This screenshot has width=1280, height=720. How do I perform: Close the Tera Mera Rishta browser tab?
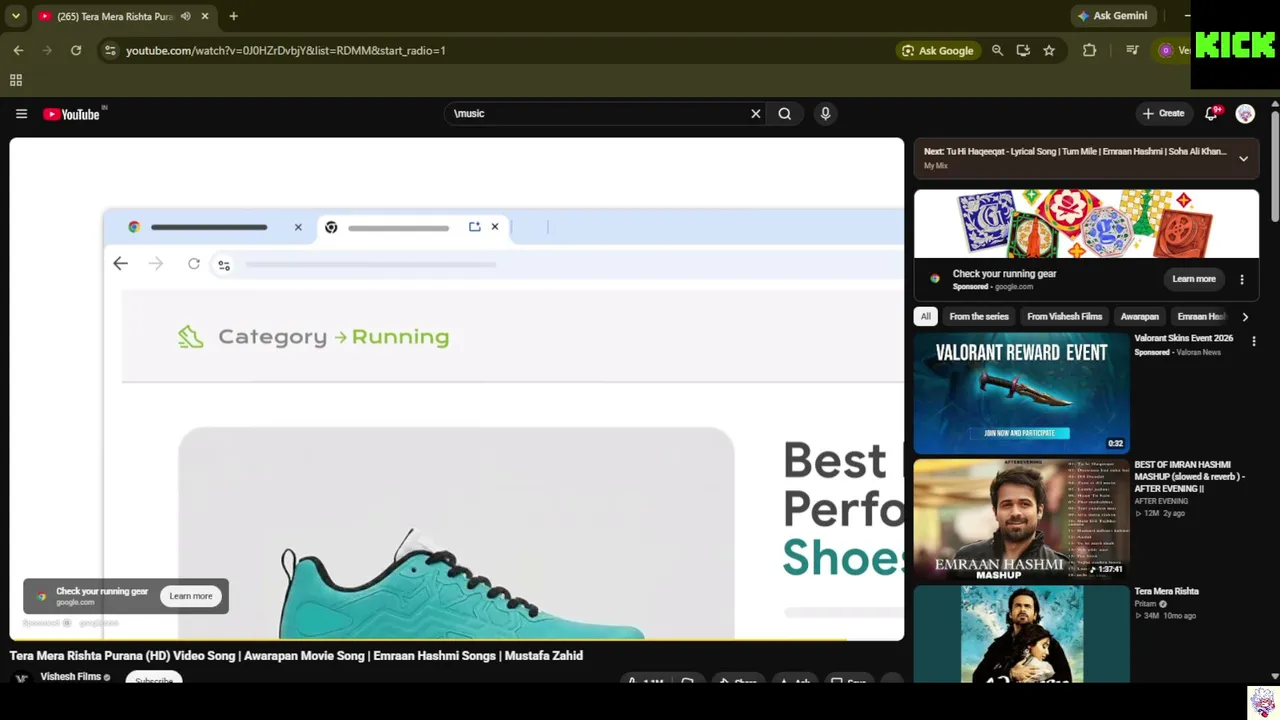tap(205, 16)
